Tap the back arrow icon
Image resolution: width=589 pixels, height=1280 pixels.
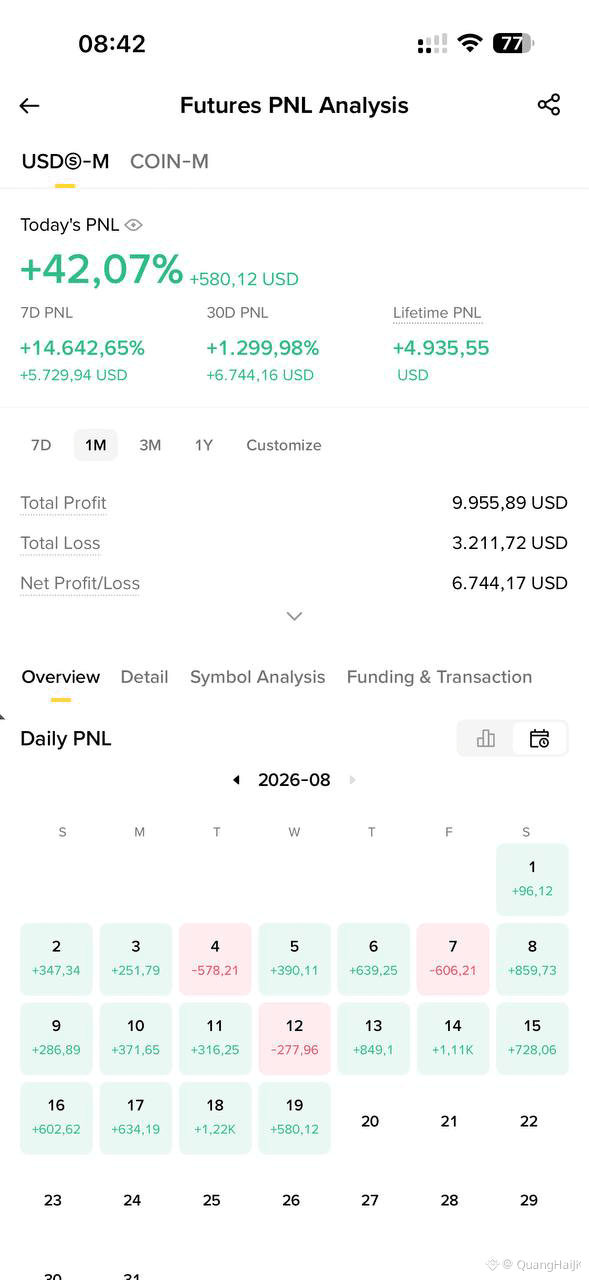[29, 106]
